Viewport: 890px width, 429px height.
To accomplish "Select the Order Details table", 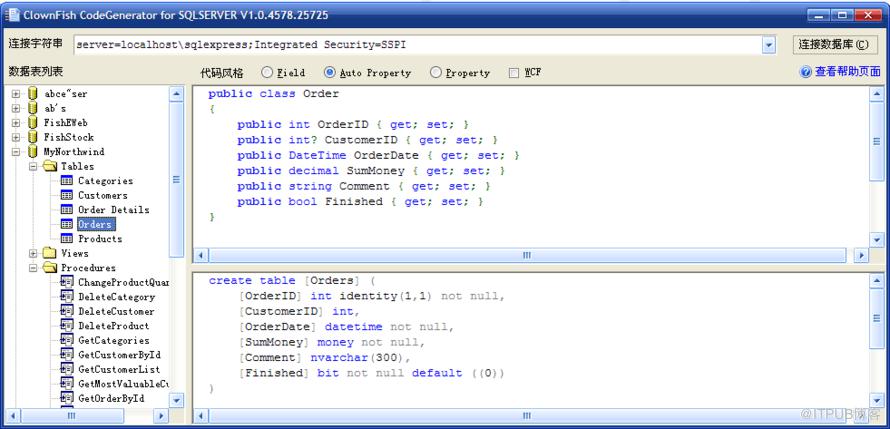I will click(x=114, y=209).
